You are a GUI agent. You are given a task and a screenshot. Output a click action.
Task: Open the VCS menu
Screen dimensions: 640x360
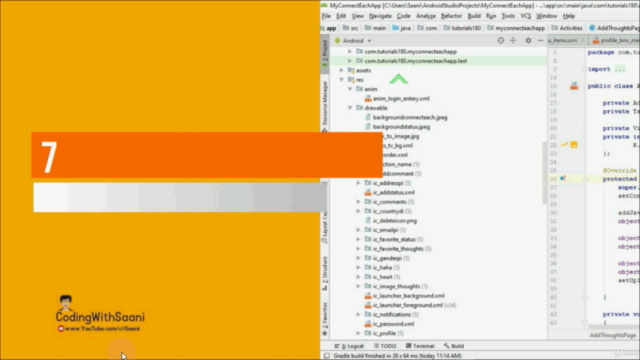coord(526,16)
